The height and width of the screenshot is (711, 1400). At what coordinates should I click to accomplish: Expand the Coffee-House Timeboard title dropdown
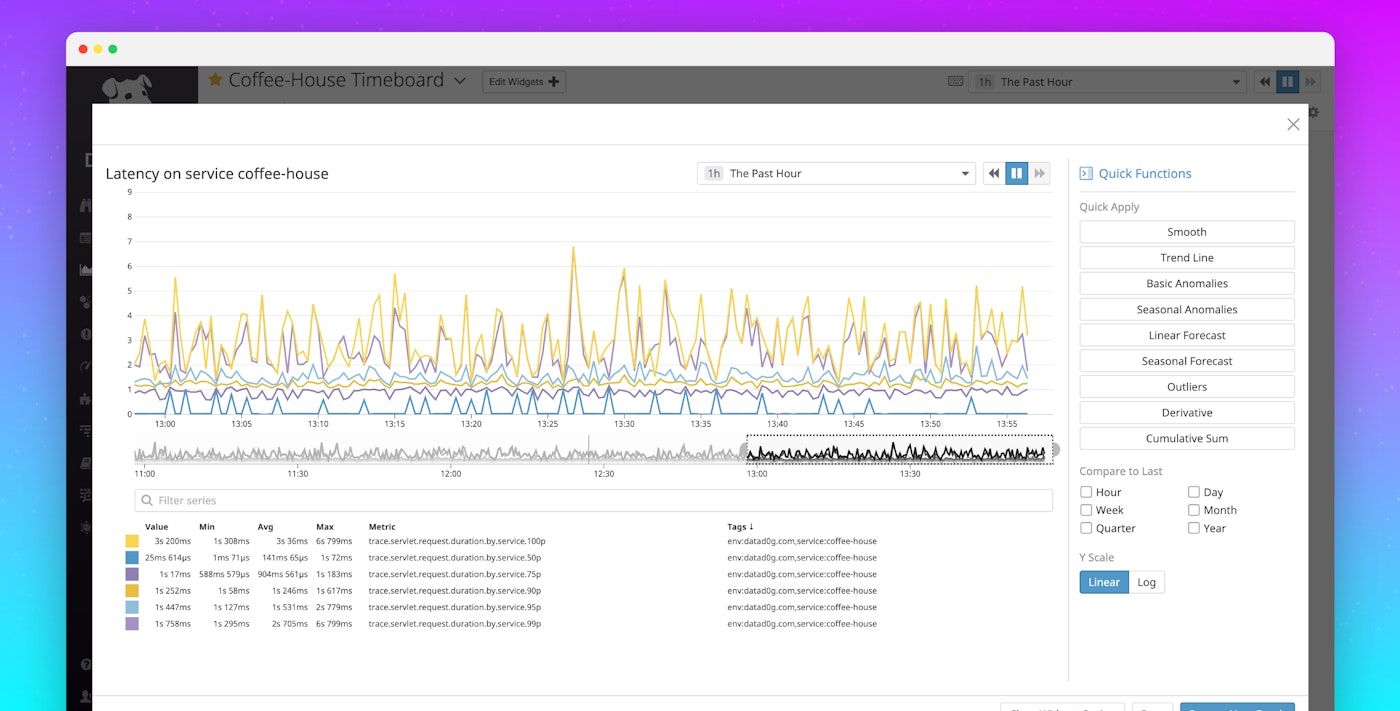459,80
